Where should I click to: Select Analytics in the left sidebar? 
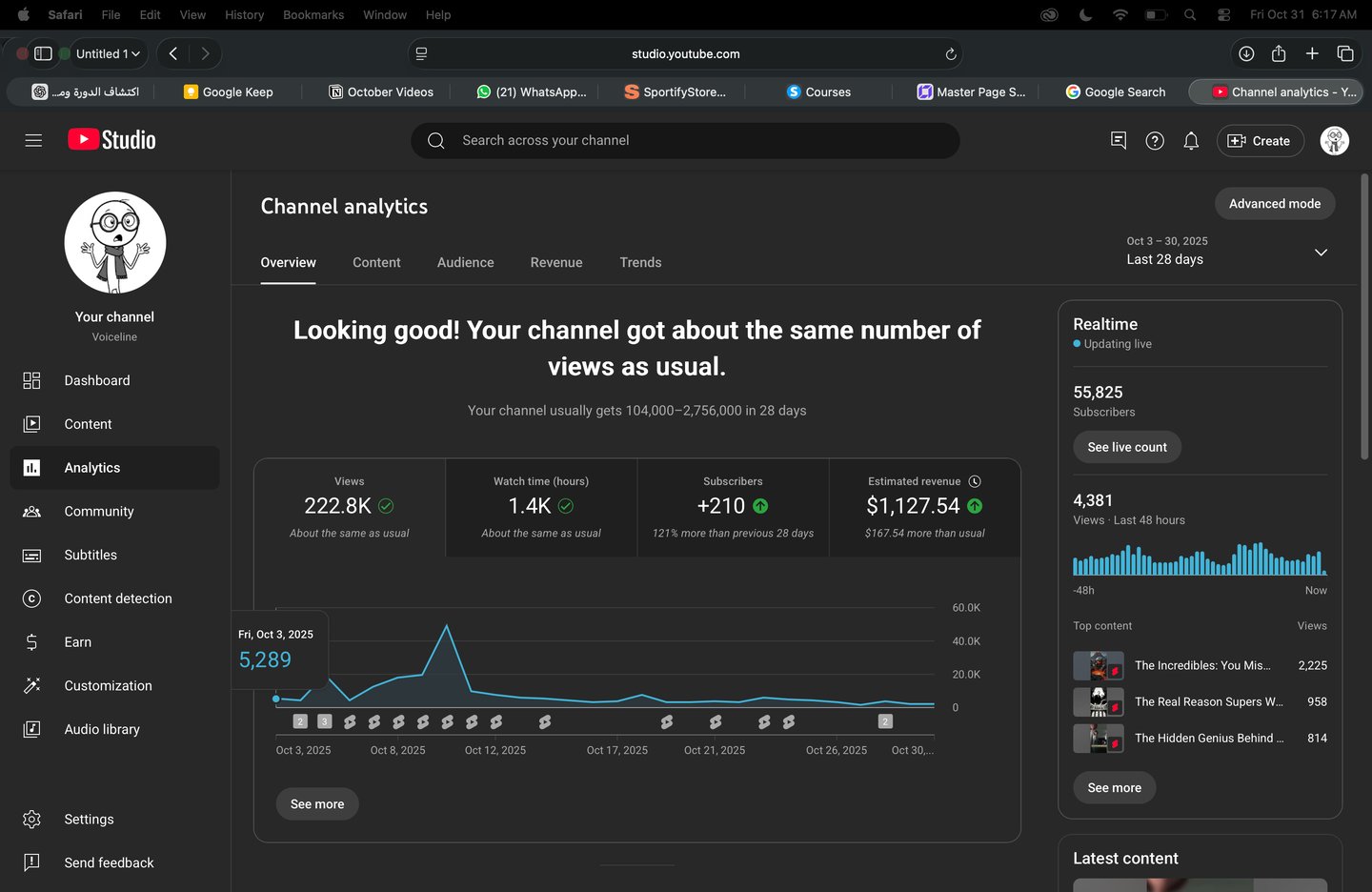(x=114, y=468)
